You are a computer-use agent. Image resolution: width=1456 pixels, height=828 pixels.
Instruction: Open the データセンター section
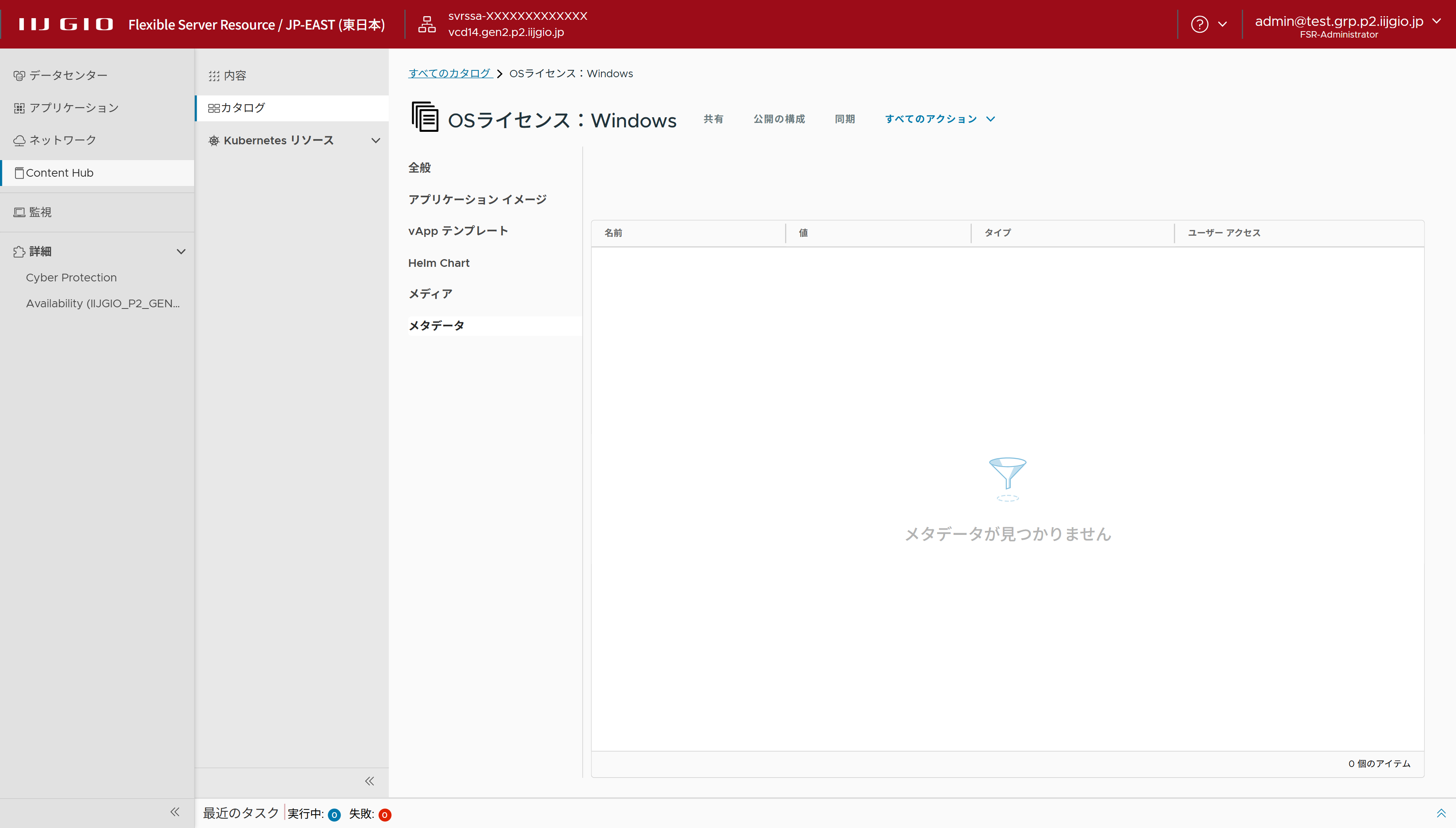tap(68, 75)
